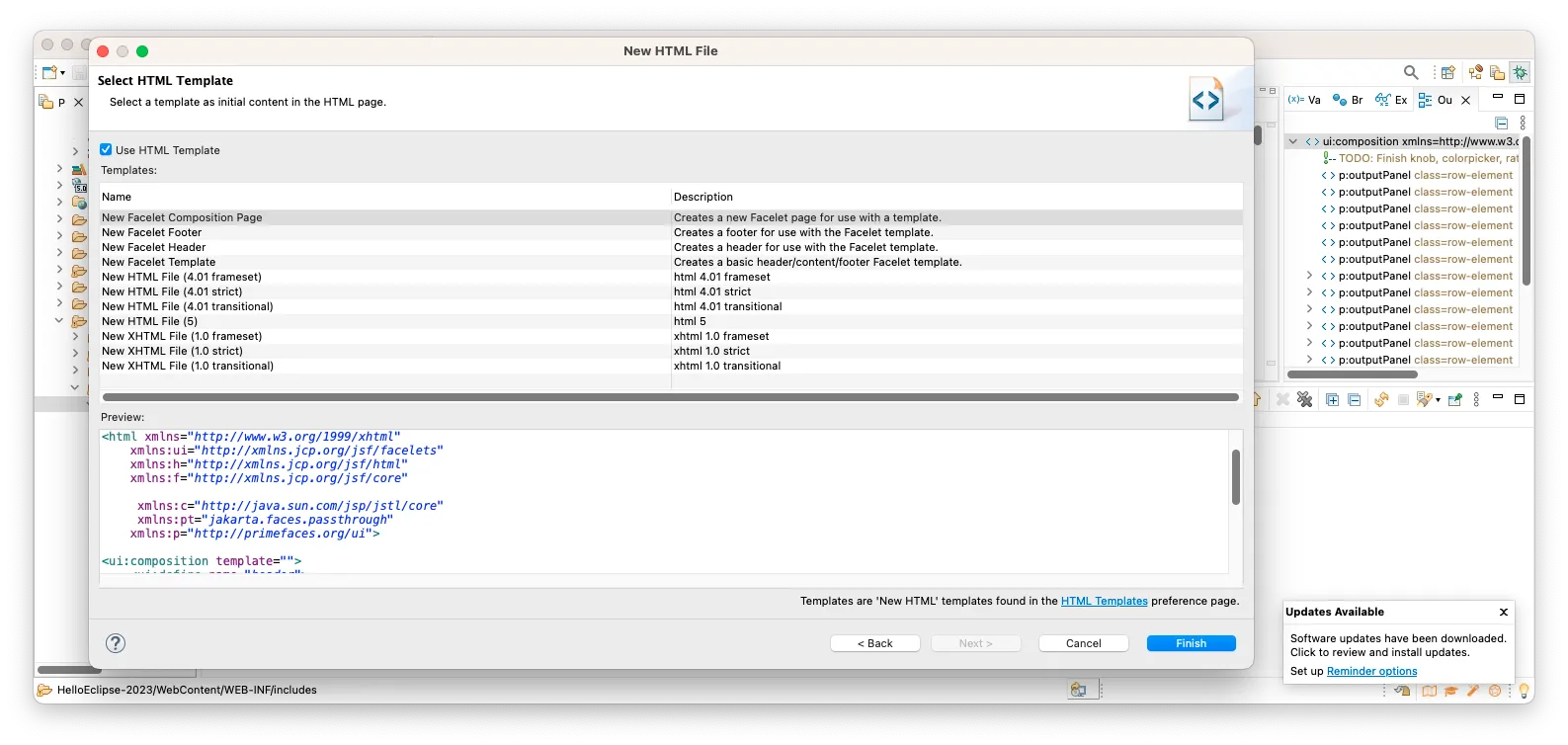Click the Cancel button
This screenshot has width=1568, height=745.
[x=1083, y=643]
